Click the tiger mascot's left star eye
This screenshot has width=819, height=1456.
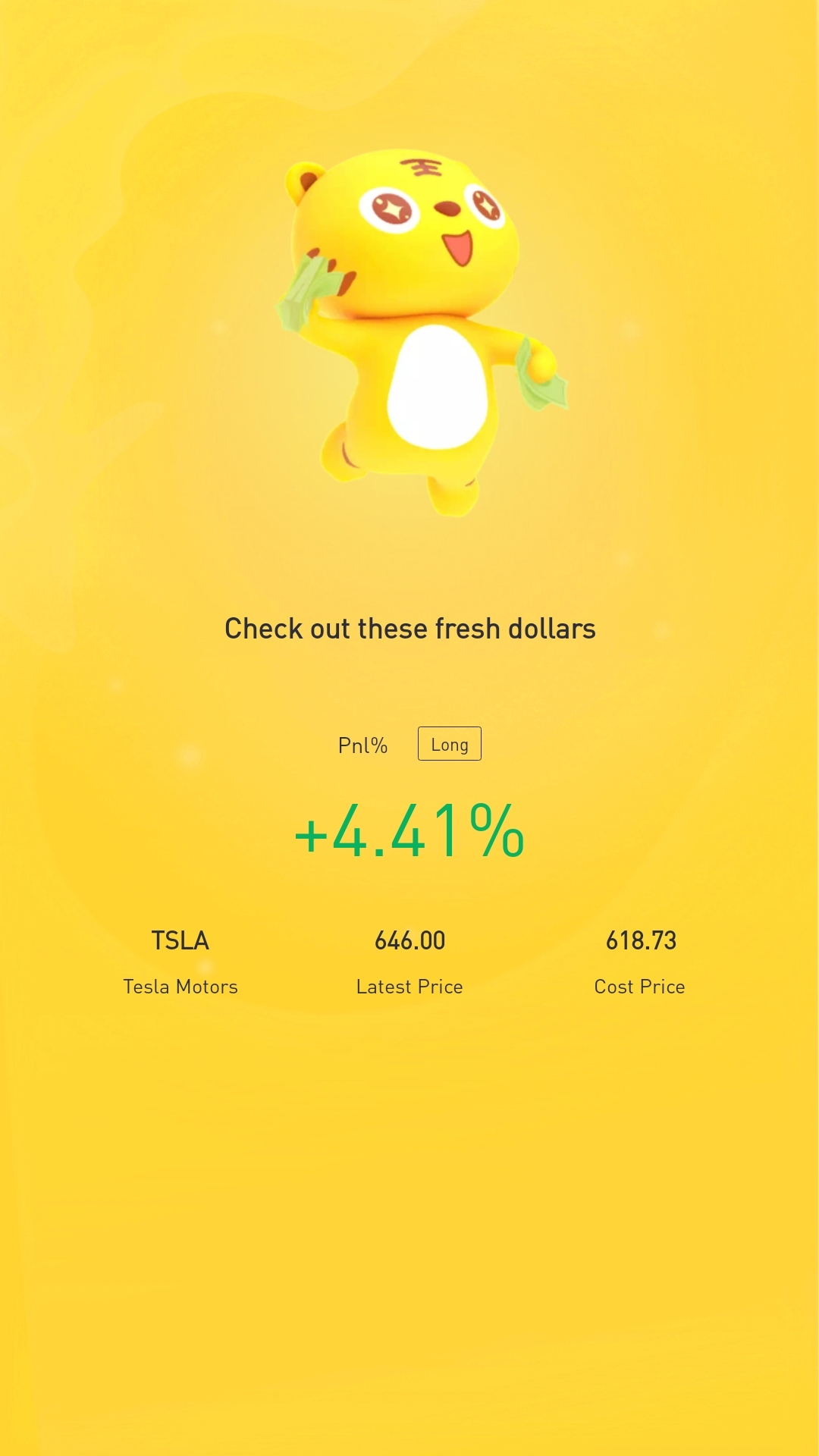point(389,208)
